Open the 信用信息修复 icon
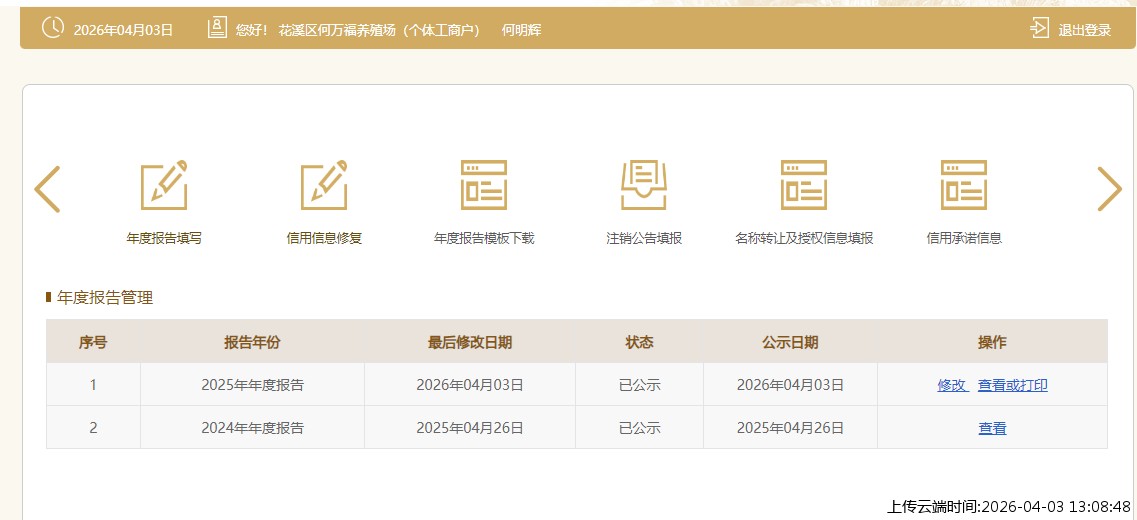Screen dimensions: 1137x520 pyautogui.click(x=324, y=185)
